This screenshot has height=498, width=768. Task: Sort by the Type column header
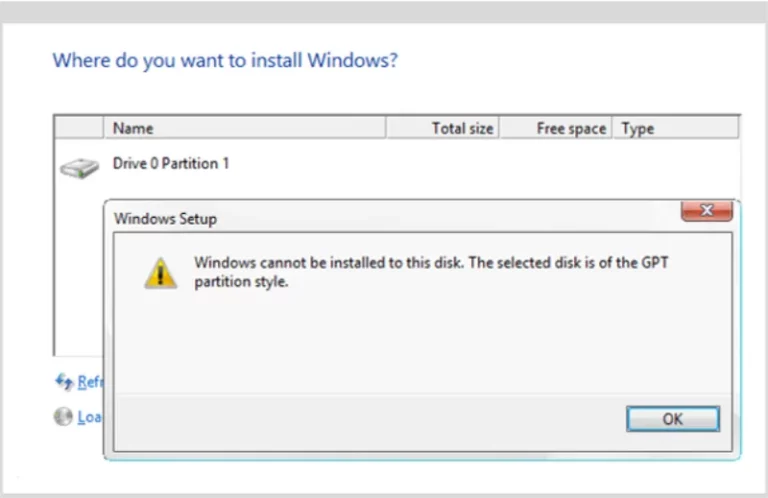(675, 128)
